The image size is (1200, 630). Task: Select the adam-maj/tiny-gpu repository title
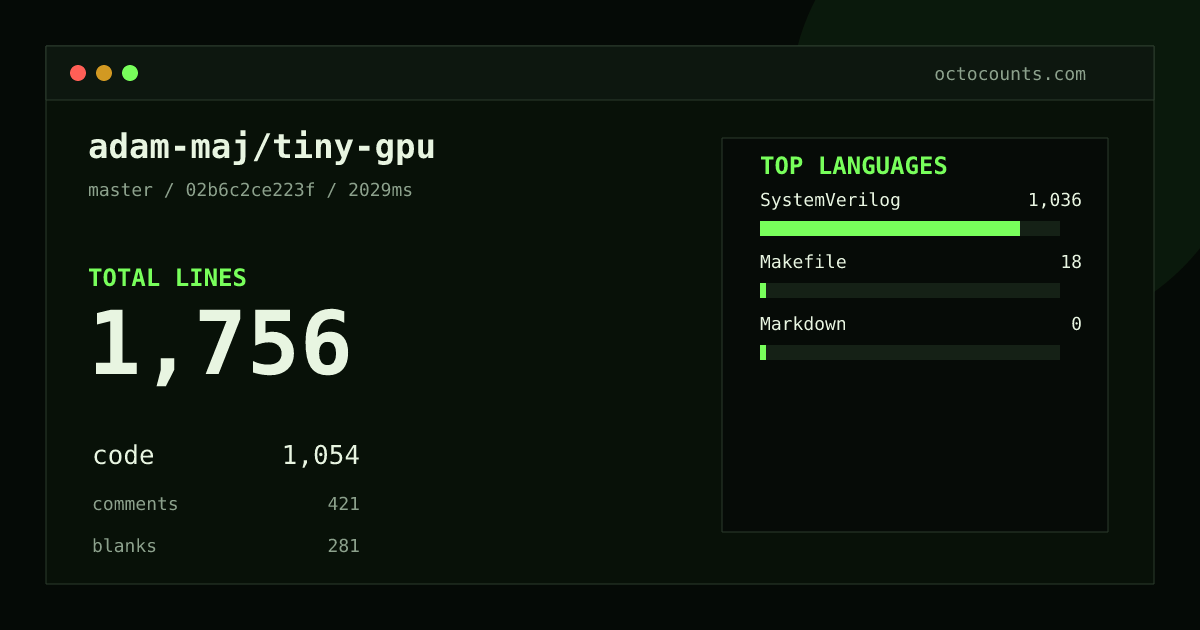pos(262,147)
